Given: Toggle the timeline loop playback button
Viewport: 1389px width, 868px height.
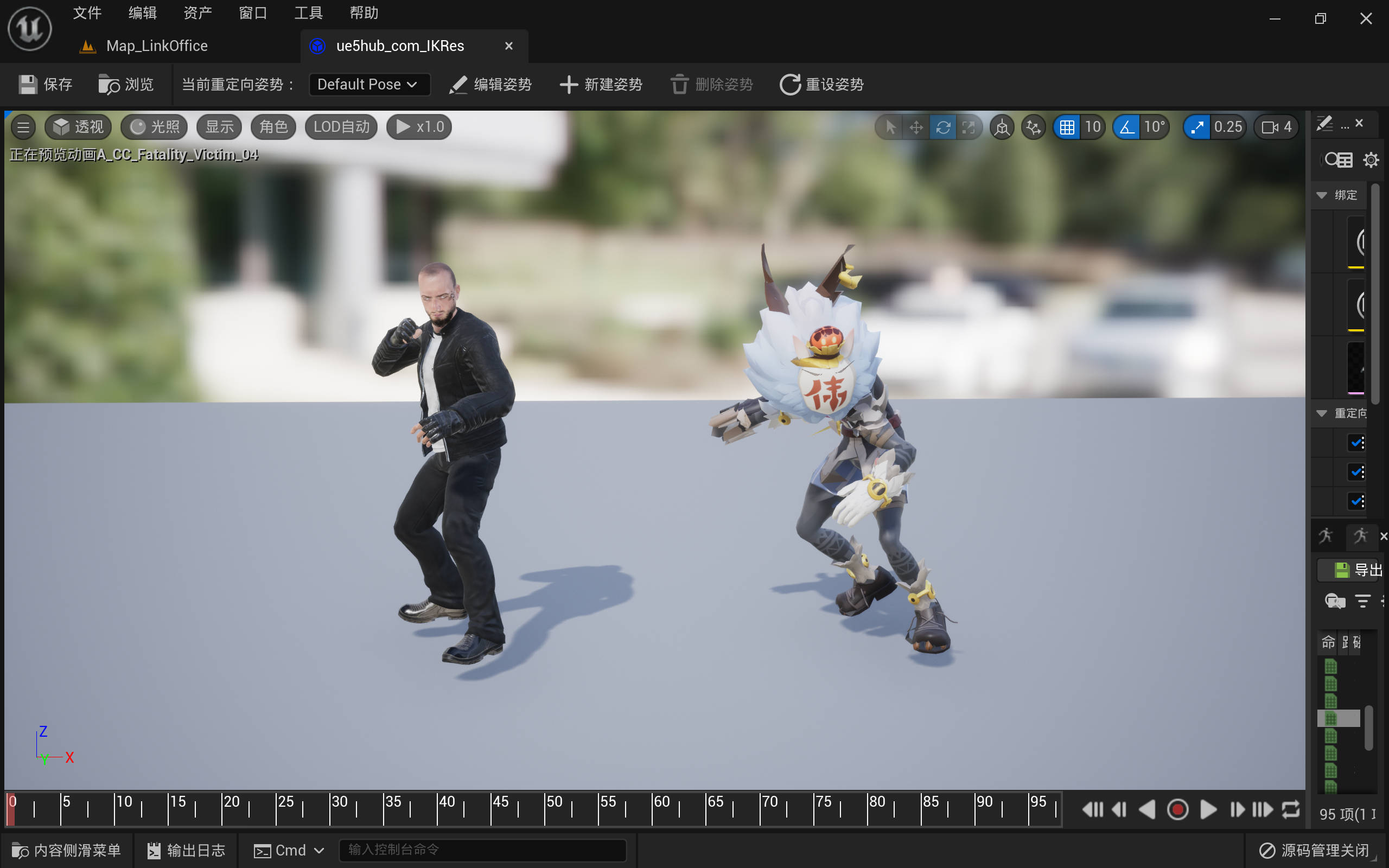Looking at the screenshot, I should [x=1291, y=809].
